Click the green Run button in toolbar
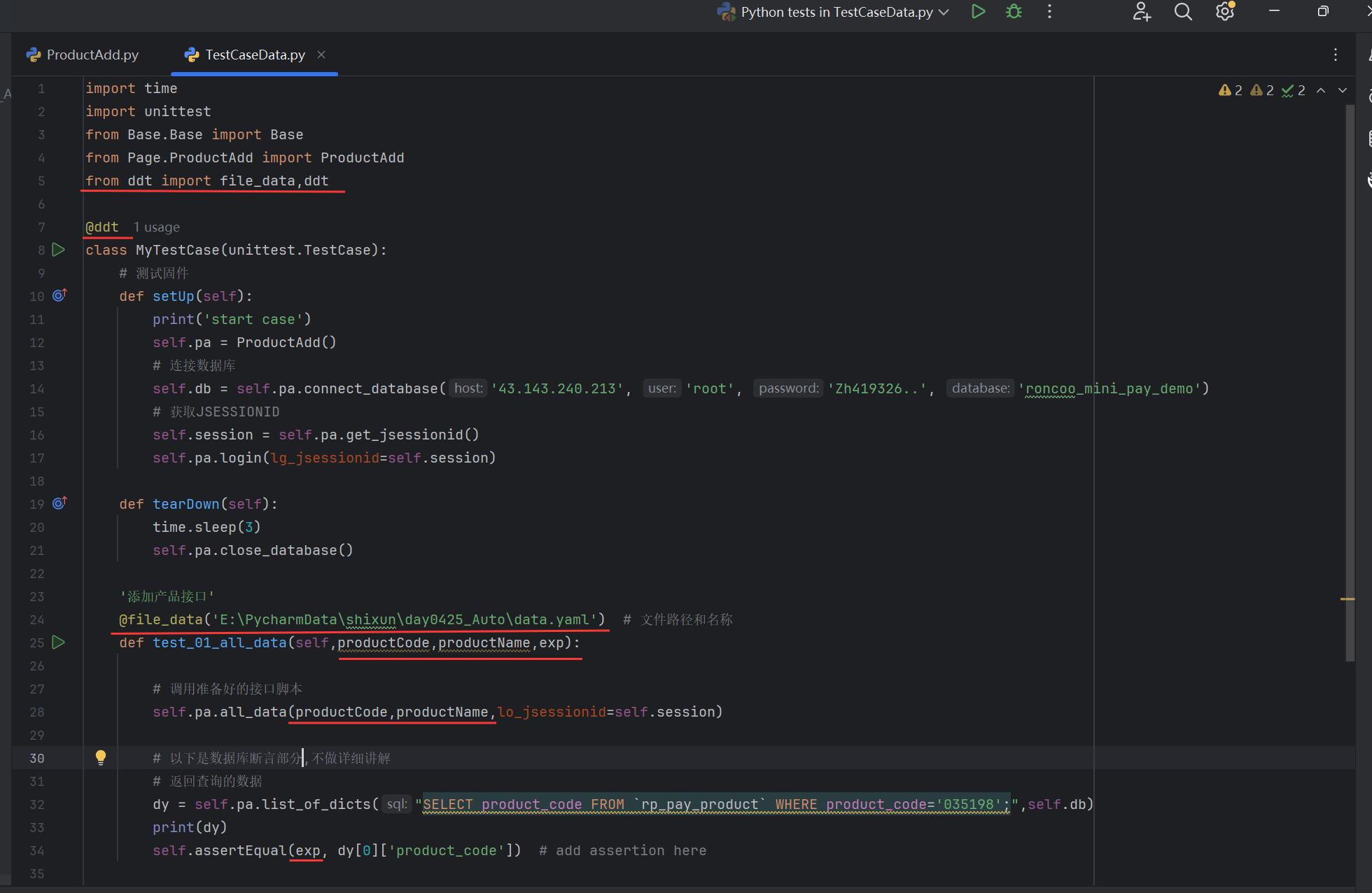1372x893 pixels. [978, 12]
